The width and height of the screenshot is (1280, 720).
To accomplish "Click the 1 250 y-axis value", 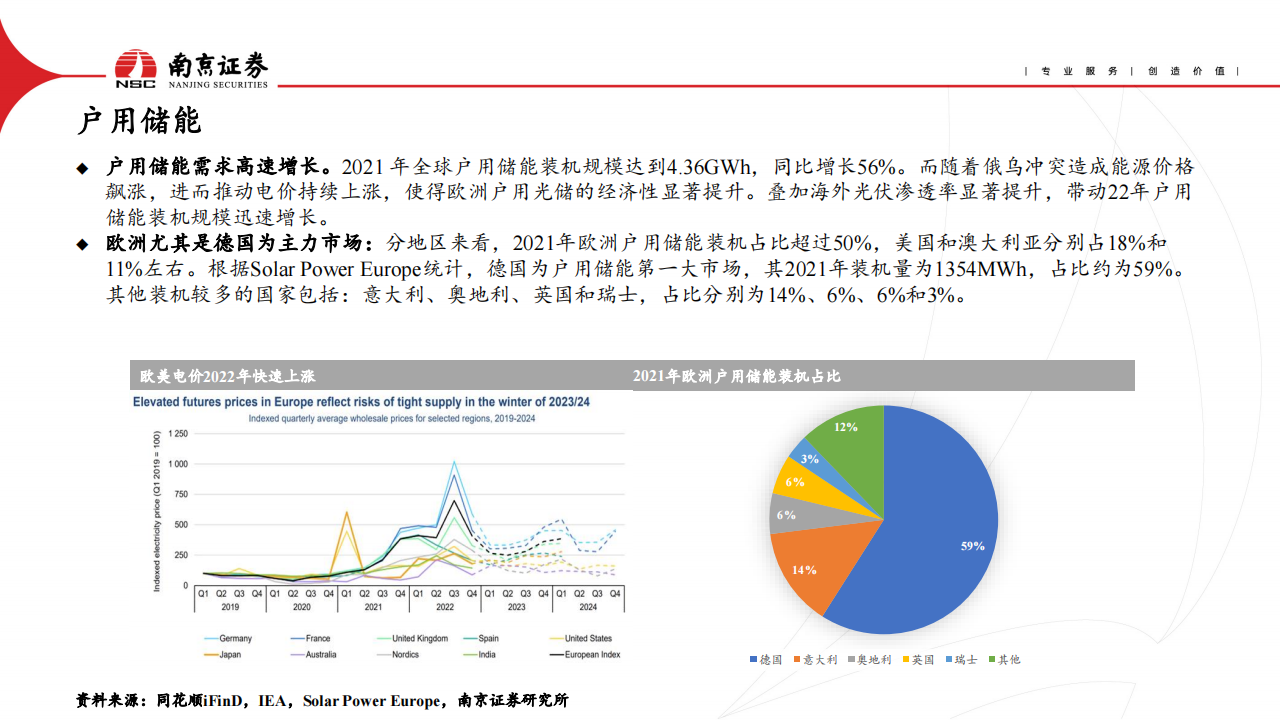I will [177, 434].
